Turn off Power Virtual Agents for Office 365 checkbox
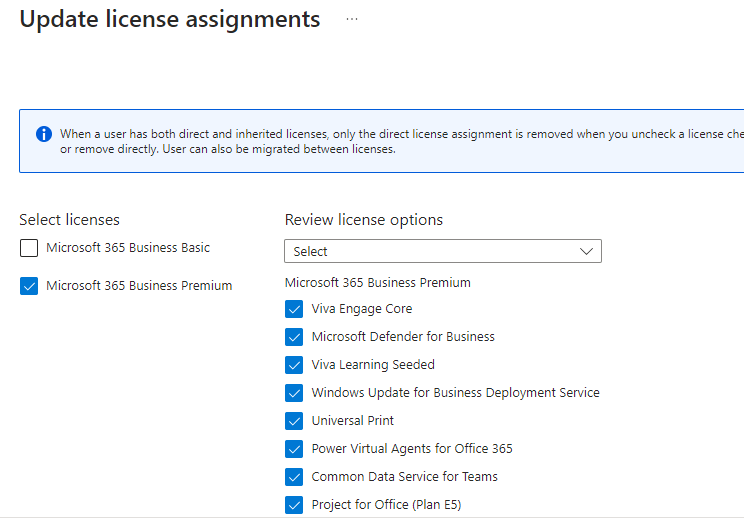Screen dimensions: 744x525 click(x=294, y=449)
